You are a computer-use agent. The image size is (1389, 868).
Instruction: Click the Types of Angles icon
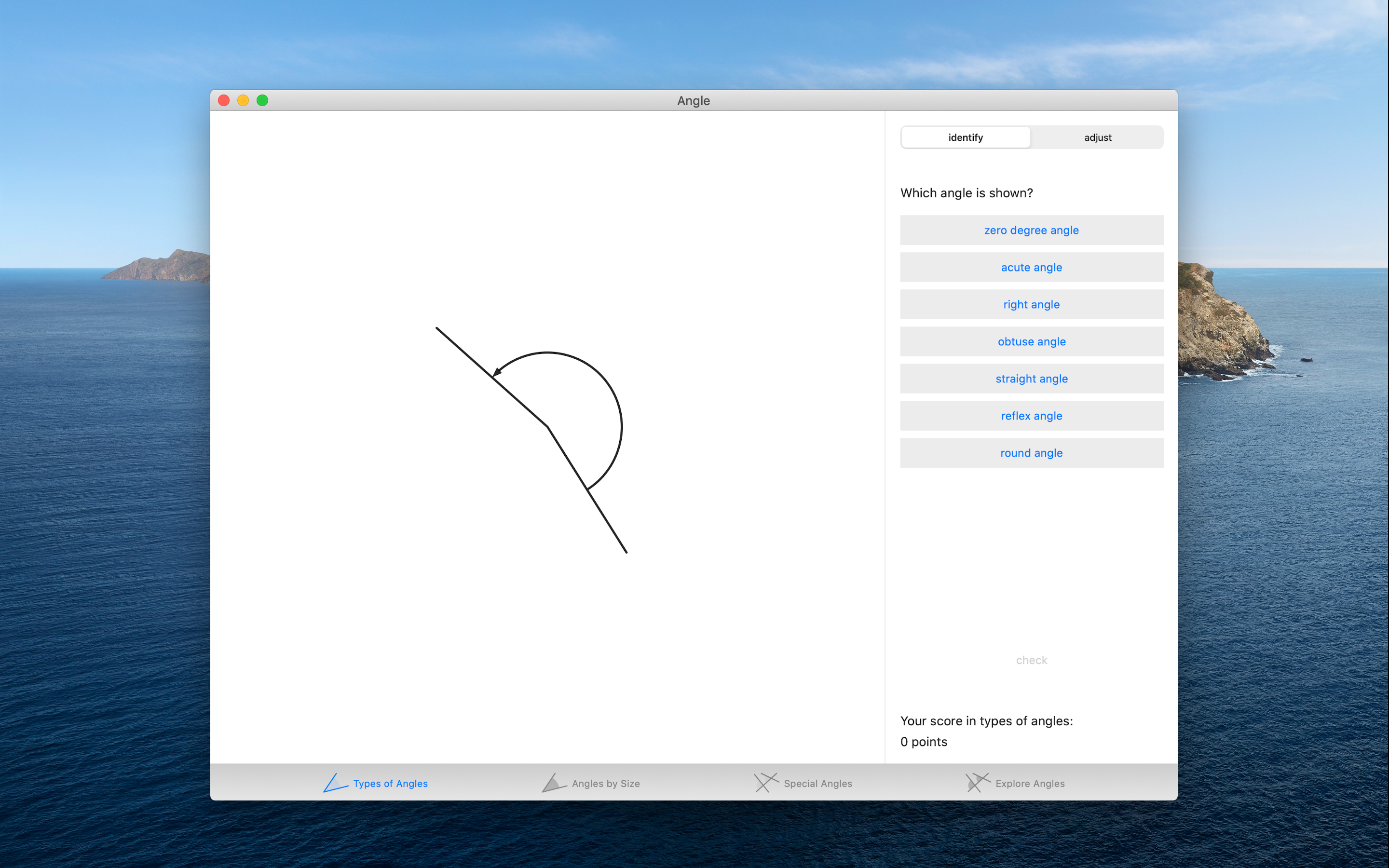[335, 783]
